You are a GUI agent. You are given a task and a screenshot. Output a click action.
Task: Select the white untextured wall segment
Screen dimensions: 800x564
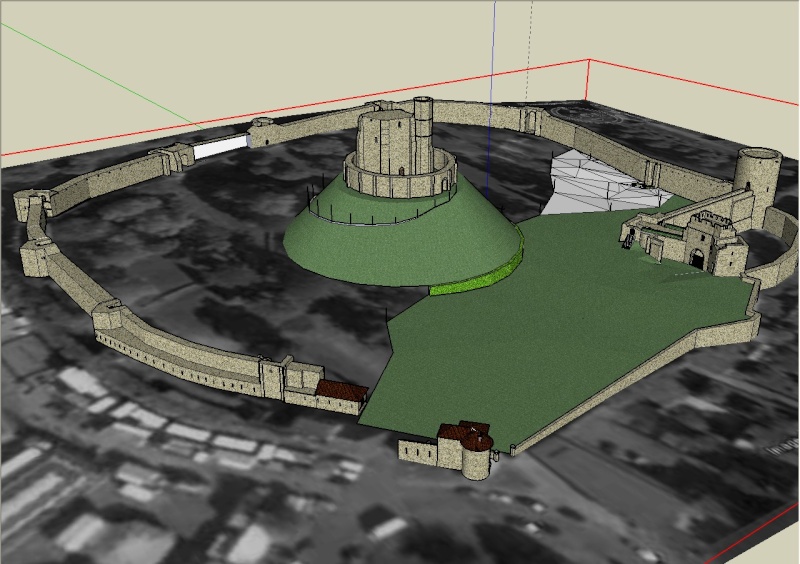(221, 146)
